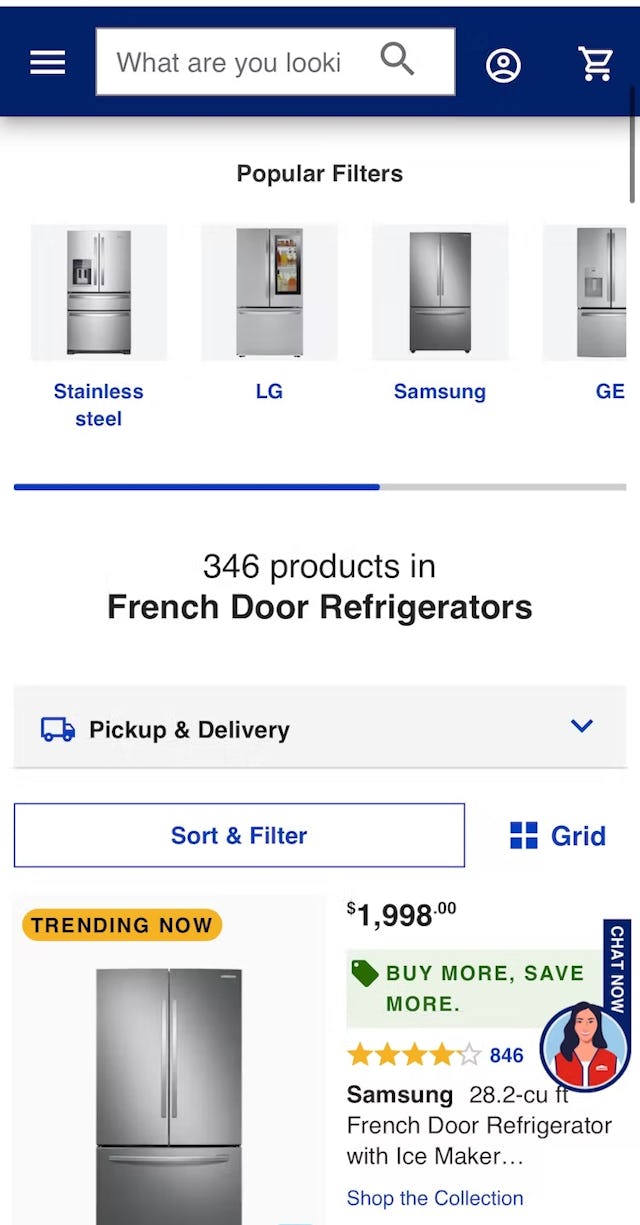View the shopping cart

pos(596,62)
